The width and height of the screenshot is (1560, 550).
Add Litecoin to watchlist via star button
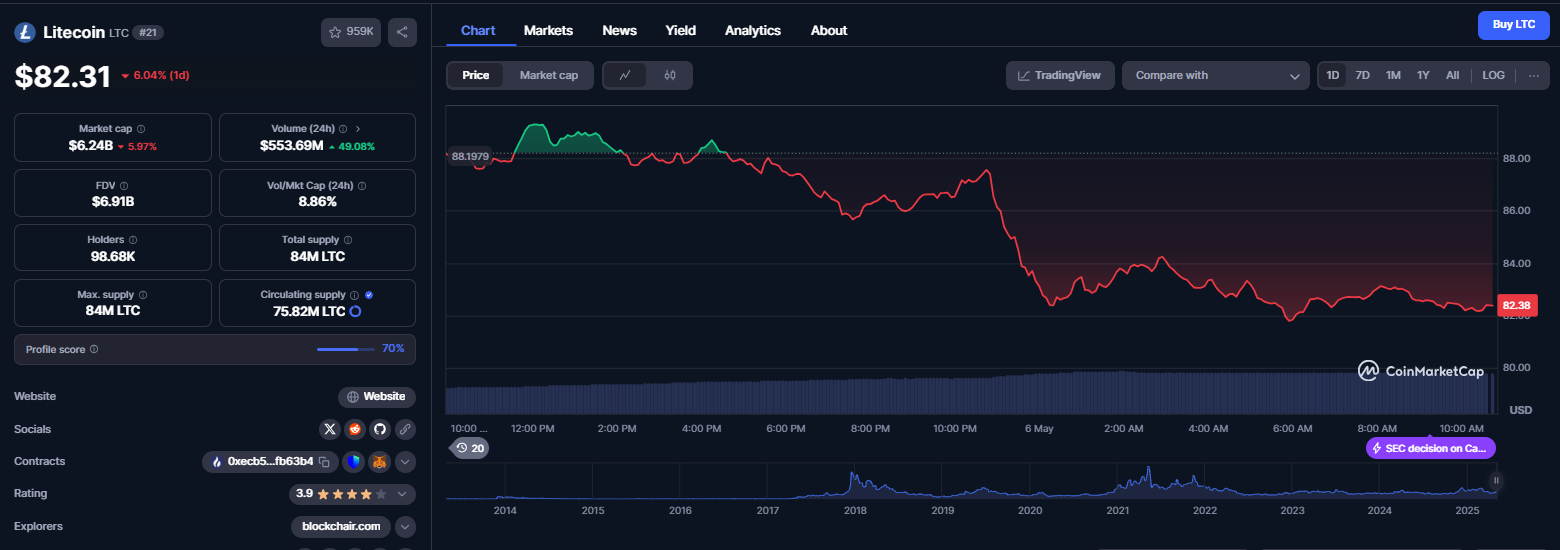coord(350,32)
